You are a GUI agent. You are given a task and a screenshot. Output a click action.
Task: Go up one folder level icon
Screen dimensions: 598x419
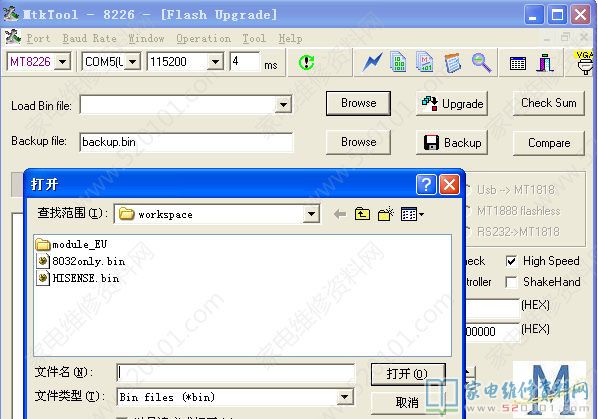tap(362, 214)
